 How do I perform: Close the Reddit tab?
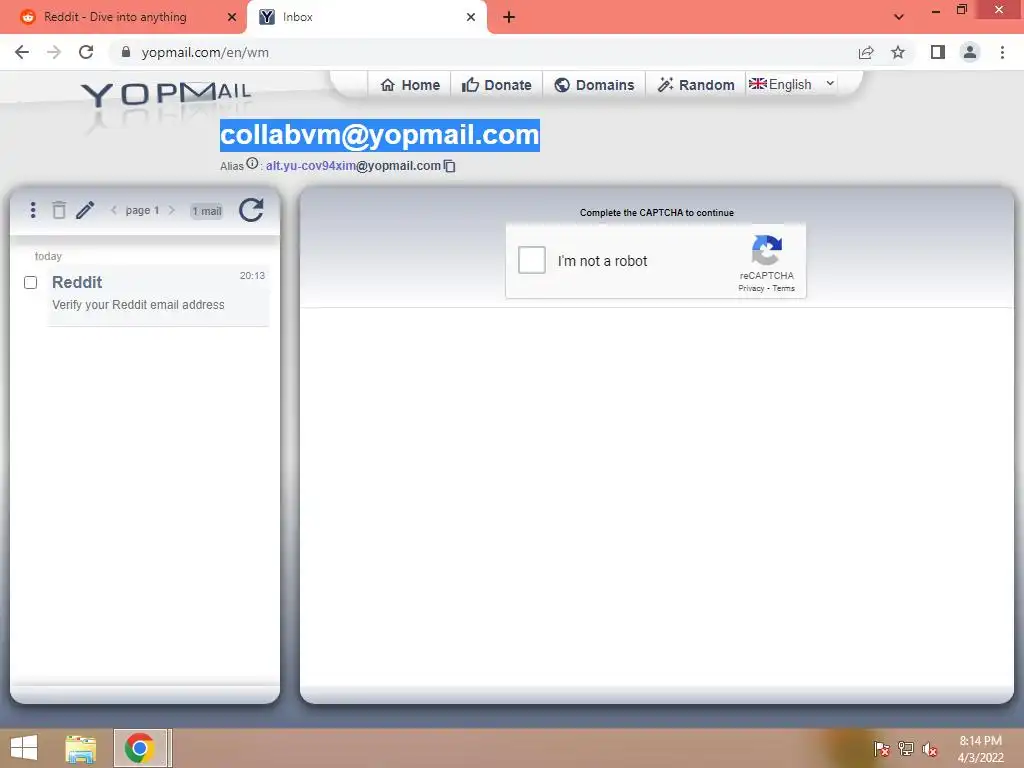pos(231,17)
